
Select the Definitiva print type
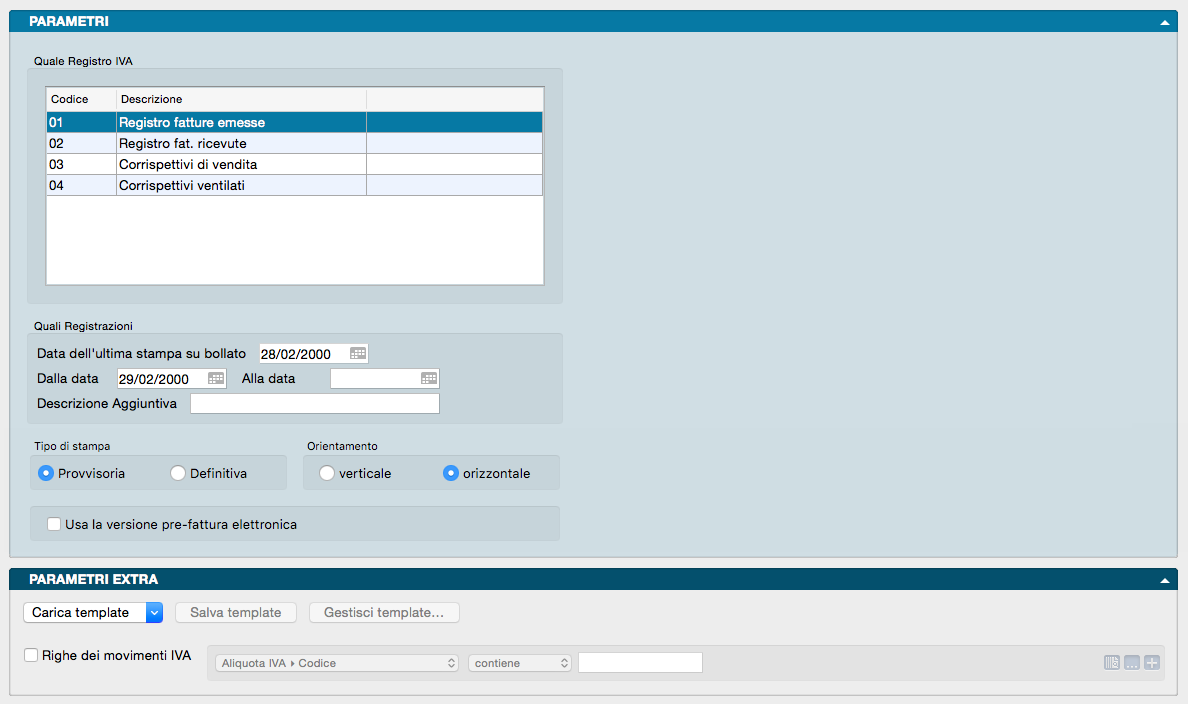click(178, 473)
